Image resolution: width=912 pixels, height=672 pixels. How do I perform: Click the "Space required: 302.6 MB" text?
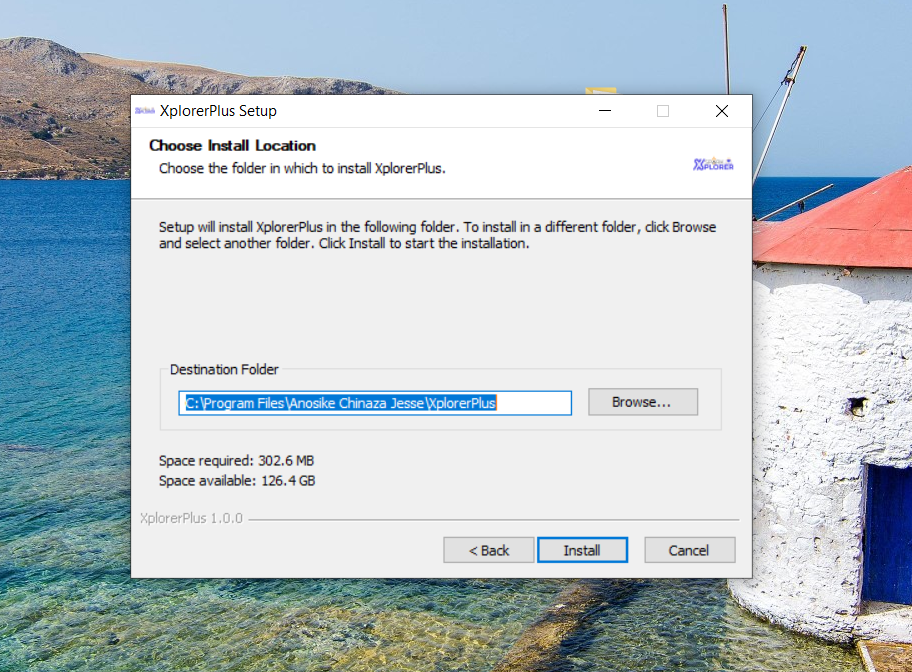[237, 461]
